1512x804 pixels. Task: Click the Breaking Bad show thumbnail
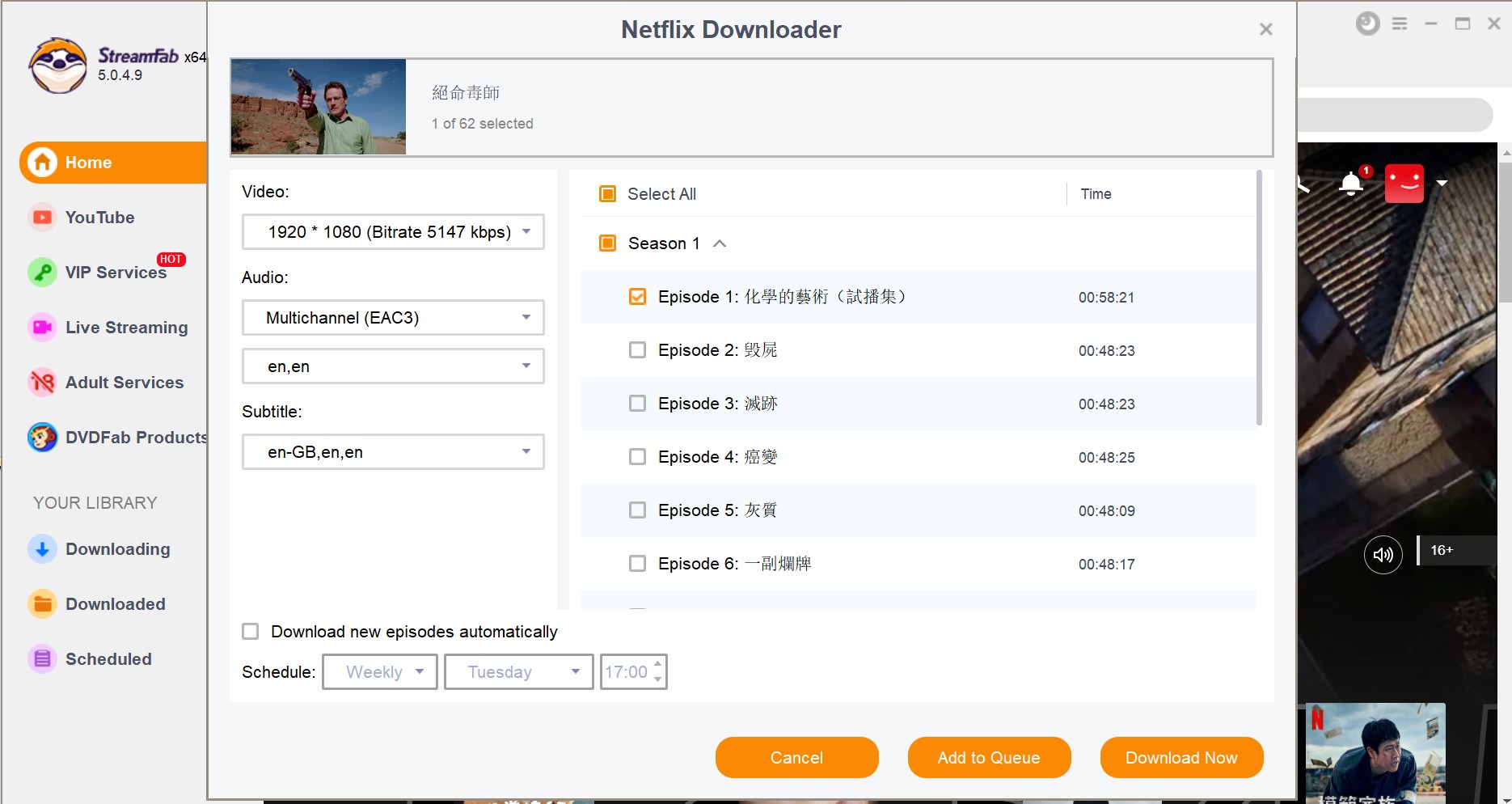[x=317, y=106]
